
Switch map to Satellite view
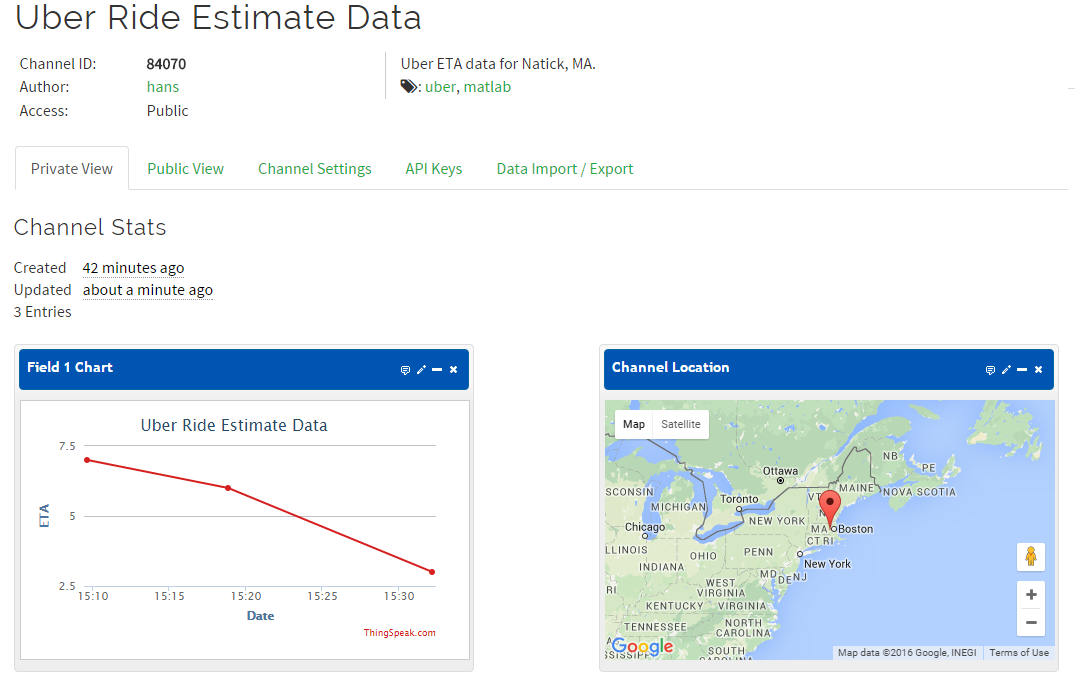pyautogui.click(x=681, y=424)
